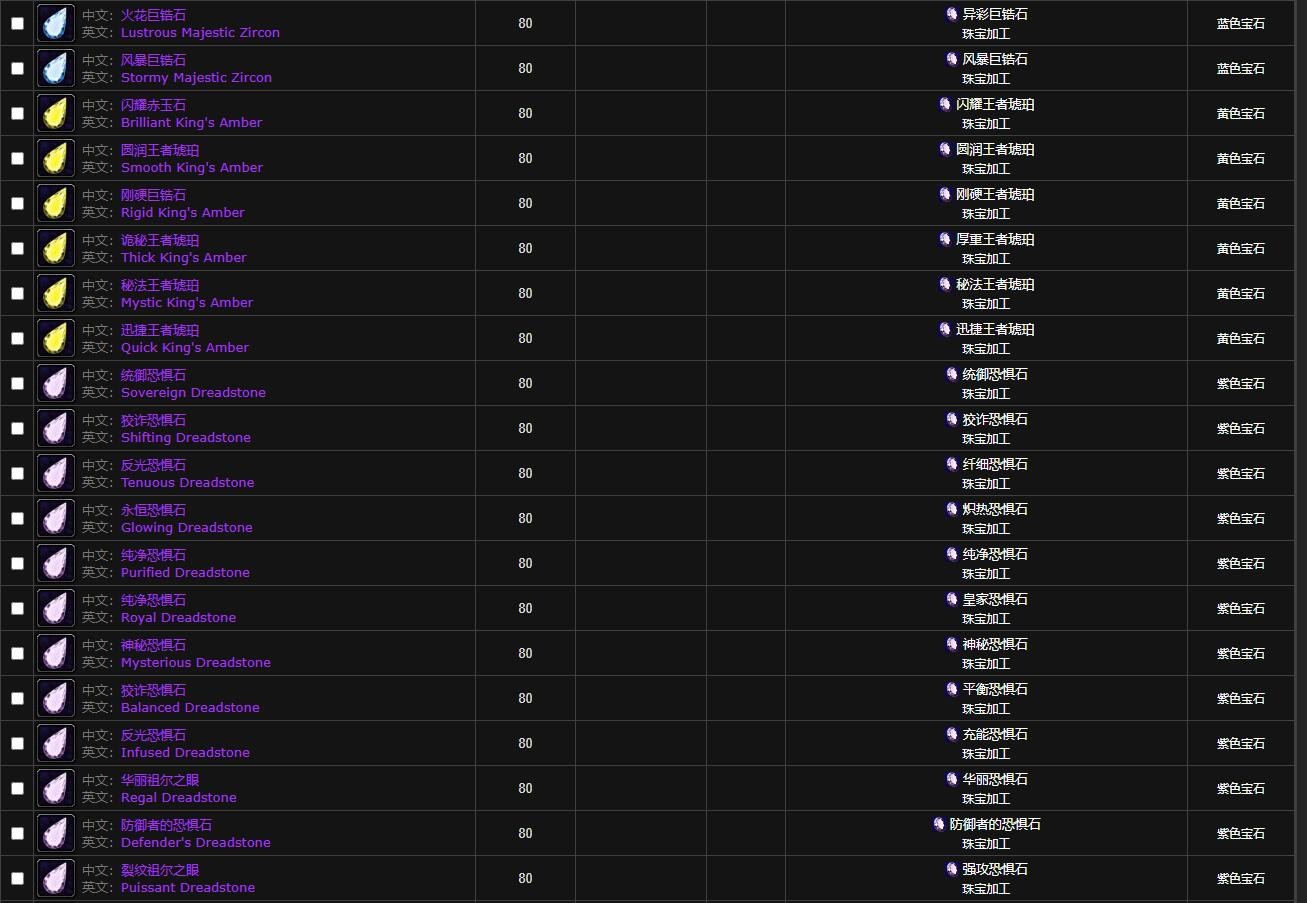Screen dimensions: 1307x903
Task: Open the Mysterious Dreadstone item link
Action: (x=195, y=663)
